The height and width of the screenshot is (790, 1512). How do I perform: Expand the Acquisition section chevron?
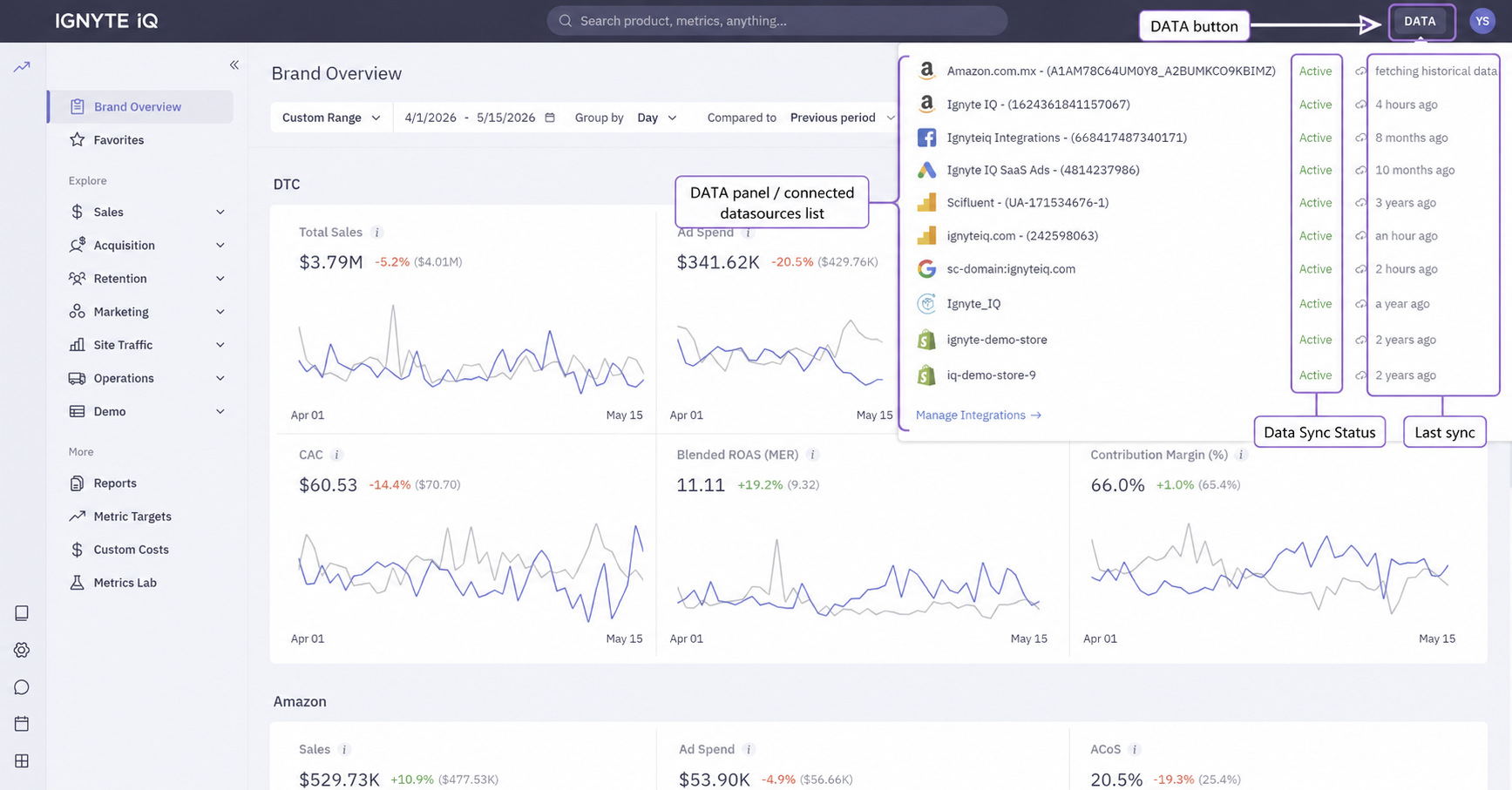(x=220, y=246)
